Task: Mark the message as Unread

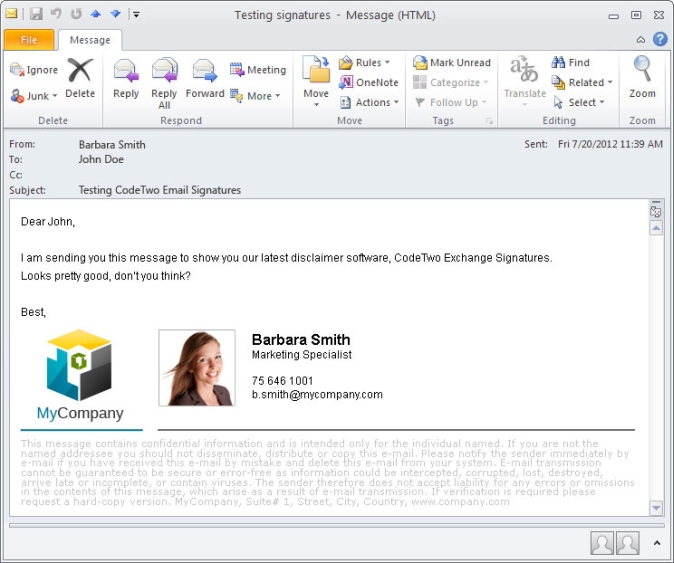Action: pos(452,63)
